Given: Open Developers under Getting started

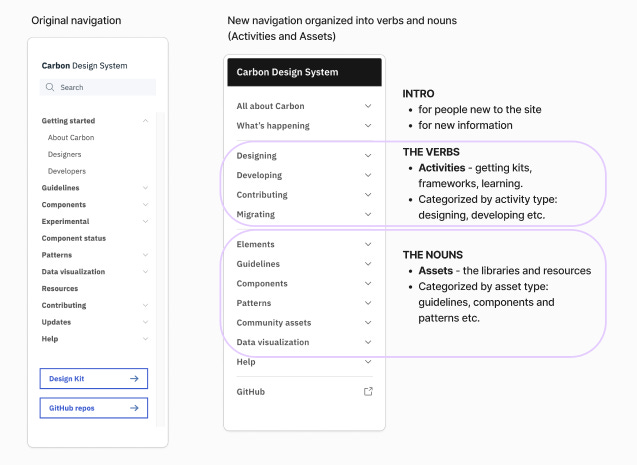Looking at the screenshot, I should (67, 171).
